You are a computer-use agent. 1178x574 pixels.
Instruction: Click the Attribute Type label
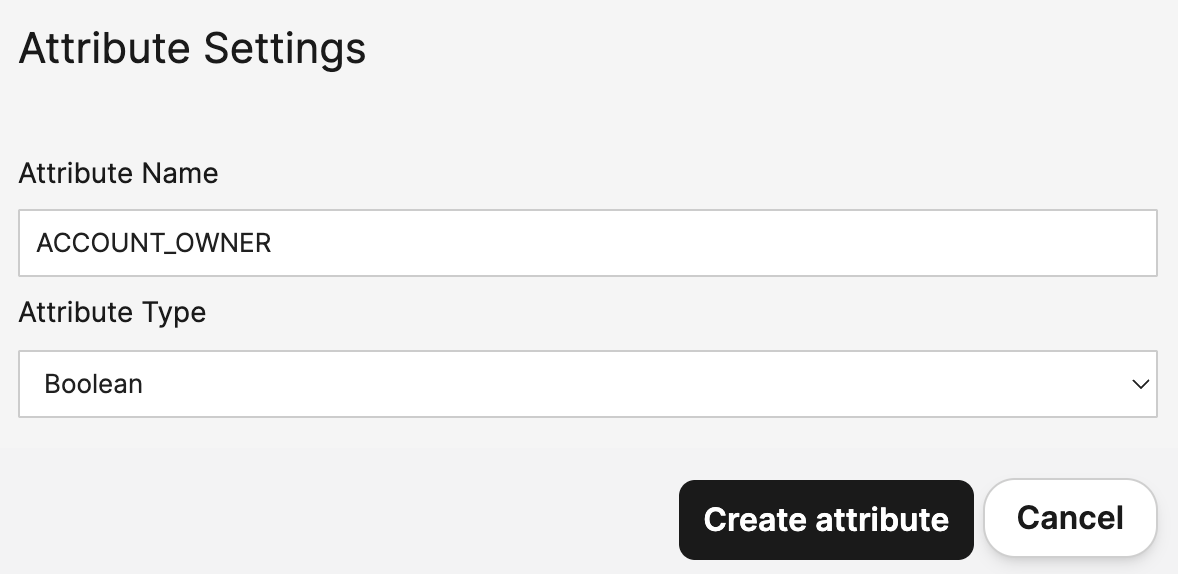112,312
